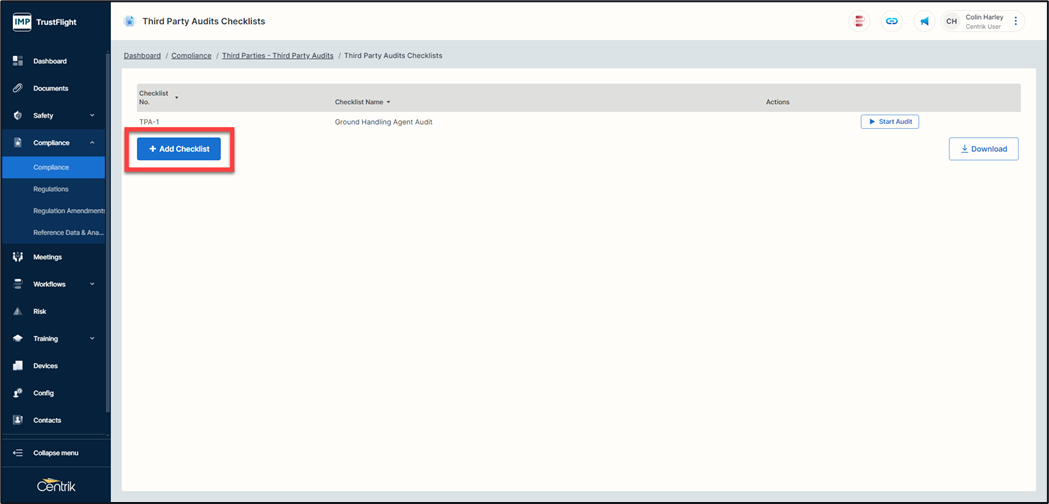Viewport: 1049px width, 504px height.
Task: Follow Third Parties - Third Party Audits breadcrumb
Action: click(278, 56)
